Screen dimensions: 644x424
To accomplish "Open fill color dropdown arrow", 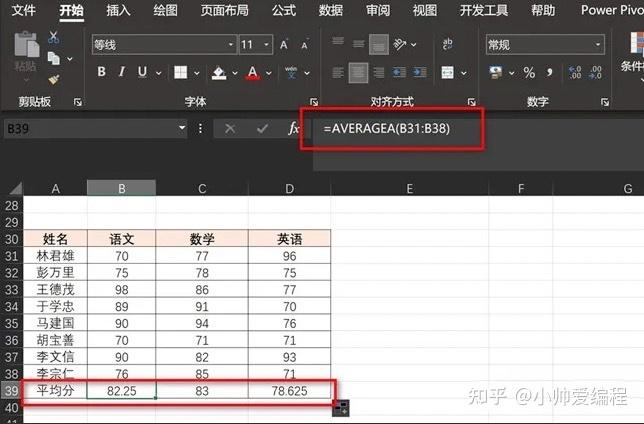I will point(235,73).
